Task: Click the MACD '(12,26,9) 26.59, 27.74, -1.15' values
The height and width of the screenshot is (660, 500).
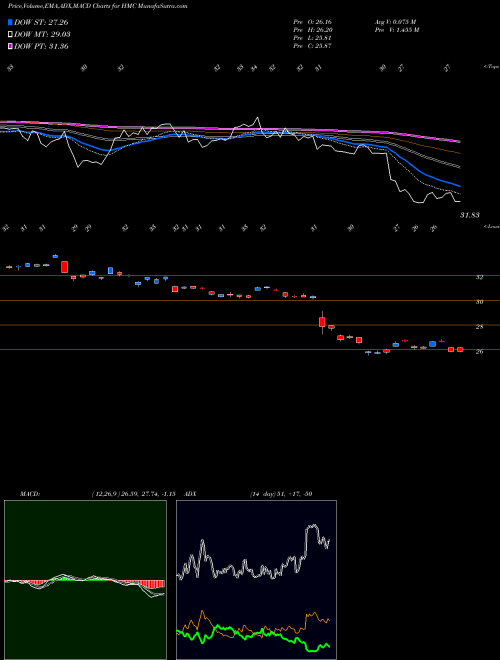Action: click(133, 494)
